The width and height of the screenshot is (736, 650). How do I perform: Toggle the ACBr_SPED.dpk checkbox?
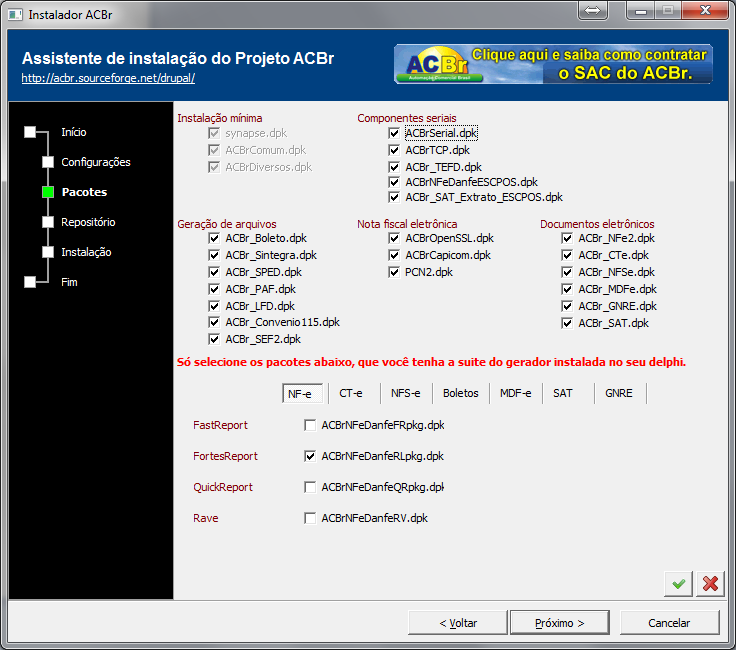(214, 272)
